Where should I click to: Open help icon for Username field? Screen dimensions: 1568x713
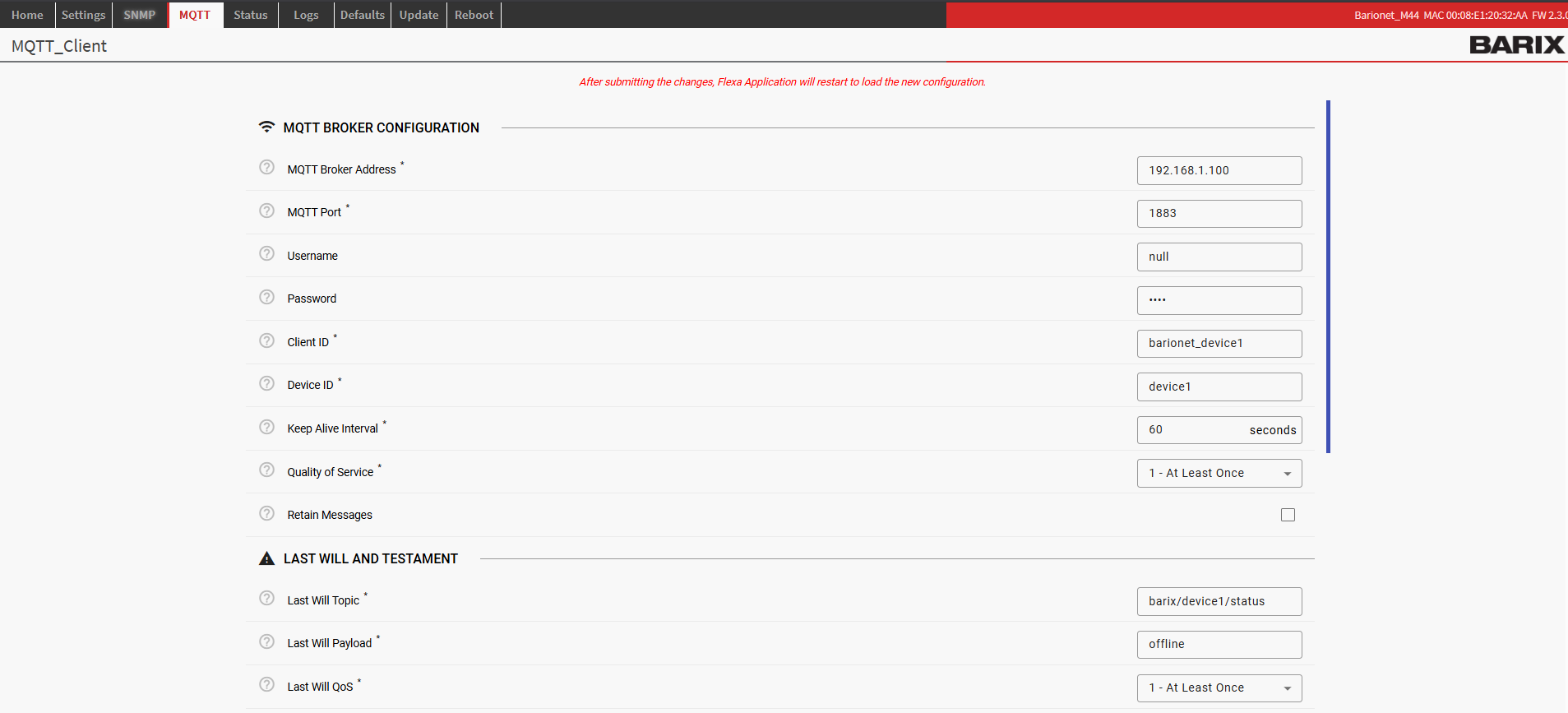(266, 254)
